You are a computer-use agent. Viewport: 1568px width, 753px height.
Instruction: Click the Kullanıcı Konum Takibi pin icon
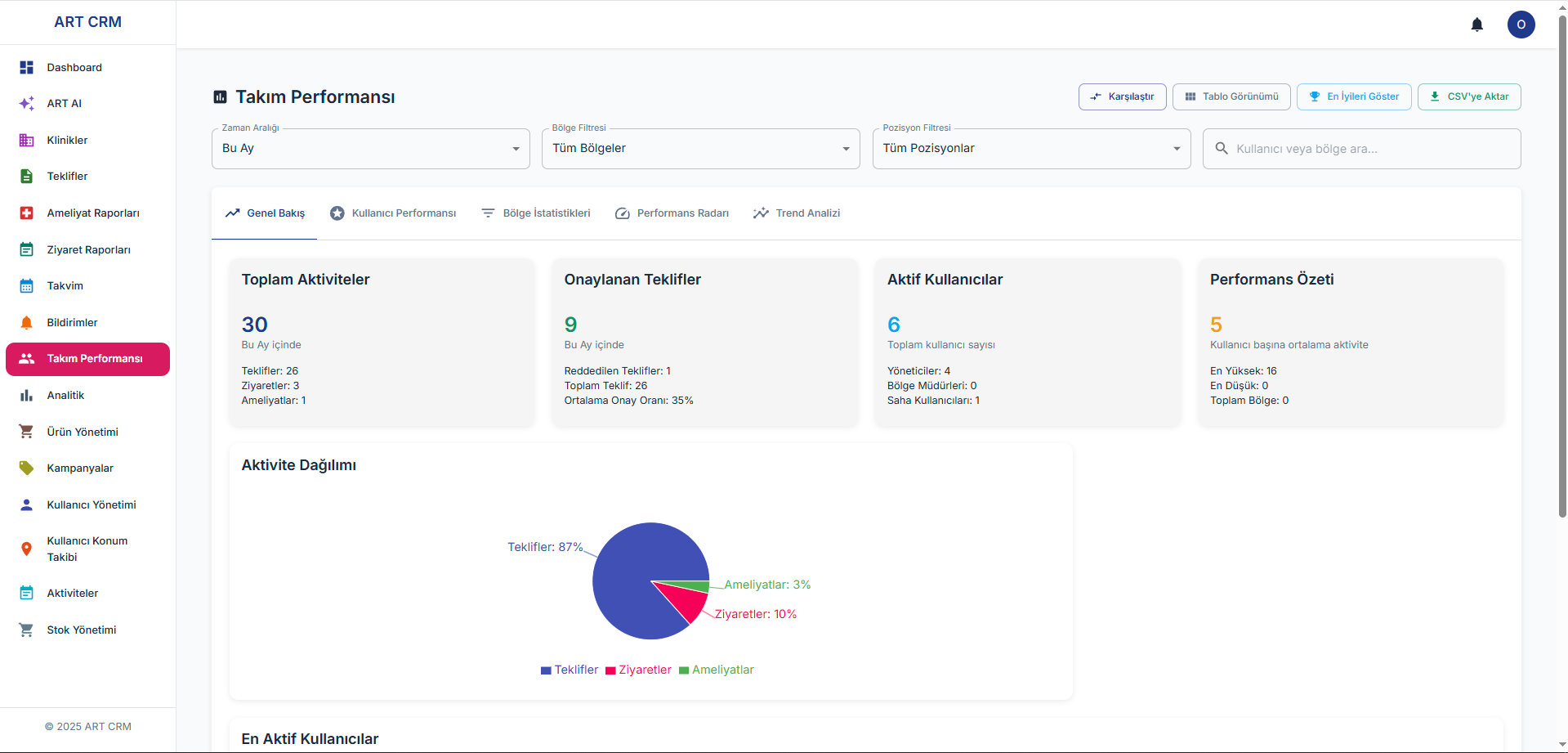tap(26, 549)
